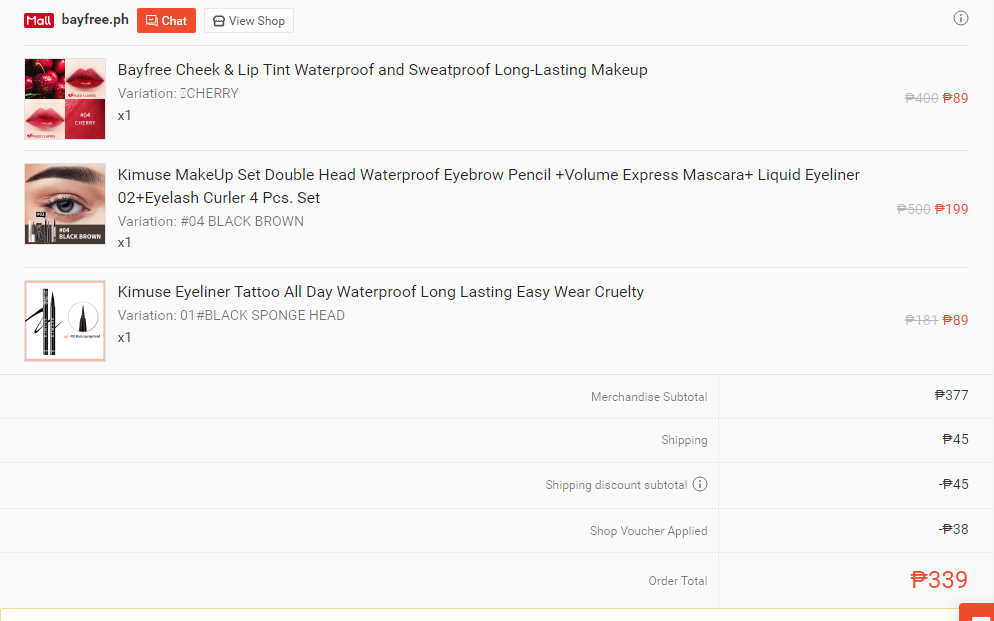Open the Kimuse Eyeliner Tattoo thumbnail
Screen dimensions: 994x621
(x=65, y=321)
